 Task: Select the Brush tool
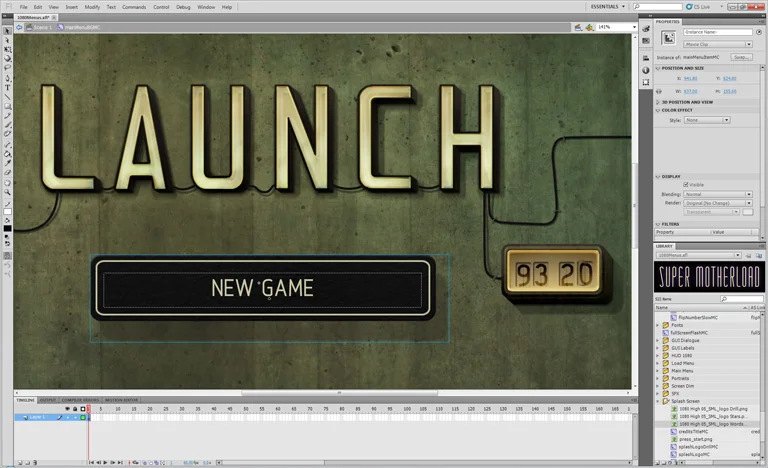[x=7, y=125]
